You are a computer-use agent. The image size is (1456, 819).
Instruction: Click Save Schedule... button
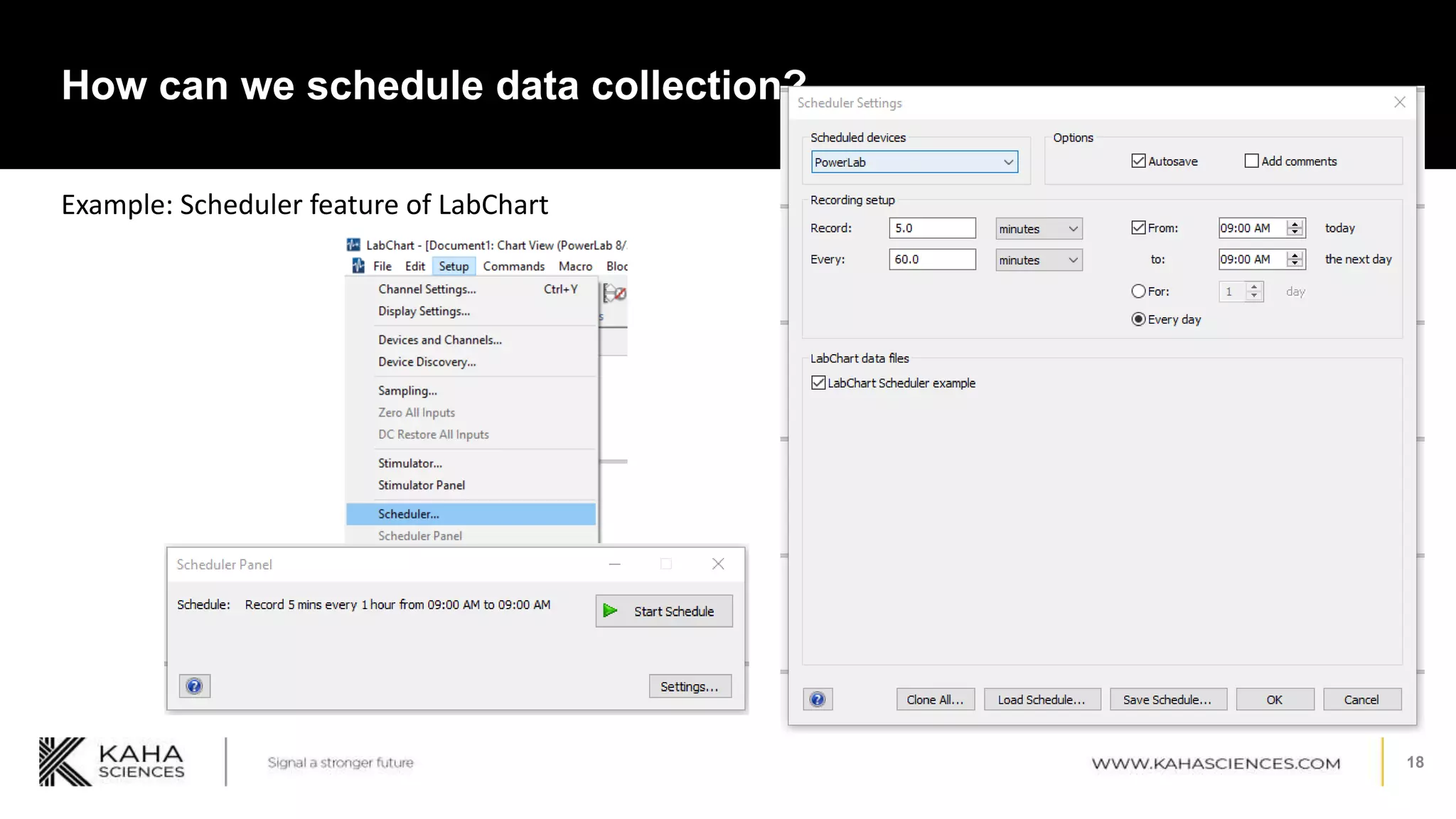(1167, 700)
